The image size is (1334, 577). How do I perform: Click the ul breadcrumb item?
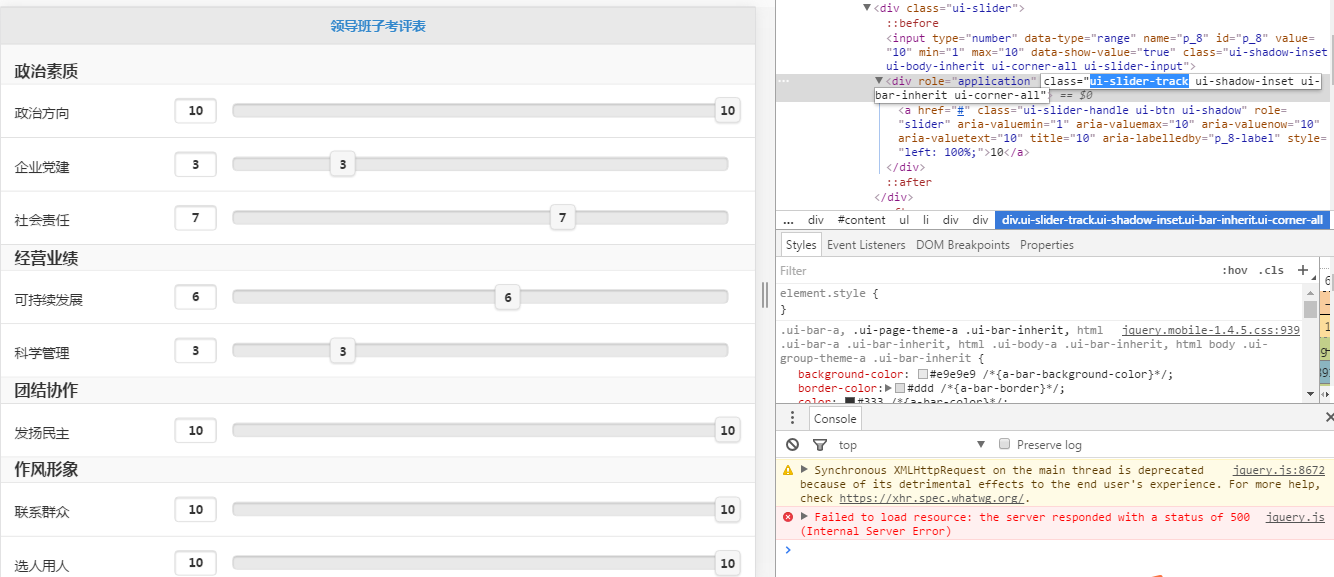904,220
